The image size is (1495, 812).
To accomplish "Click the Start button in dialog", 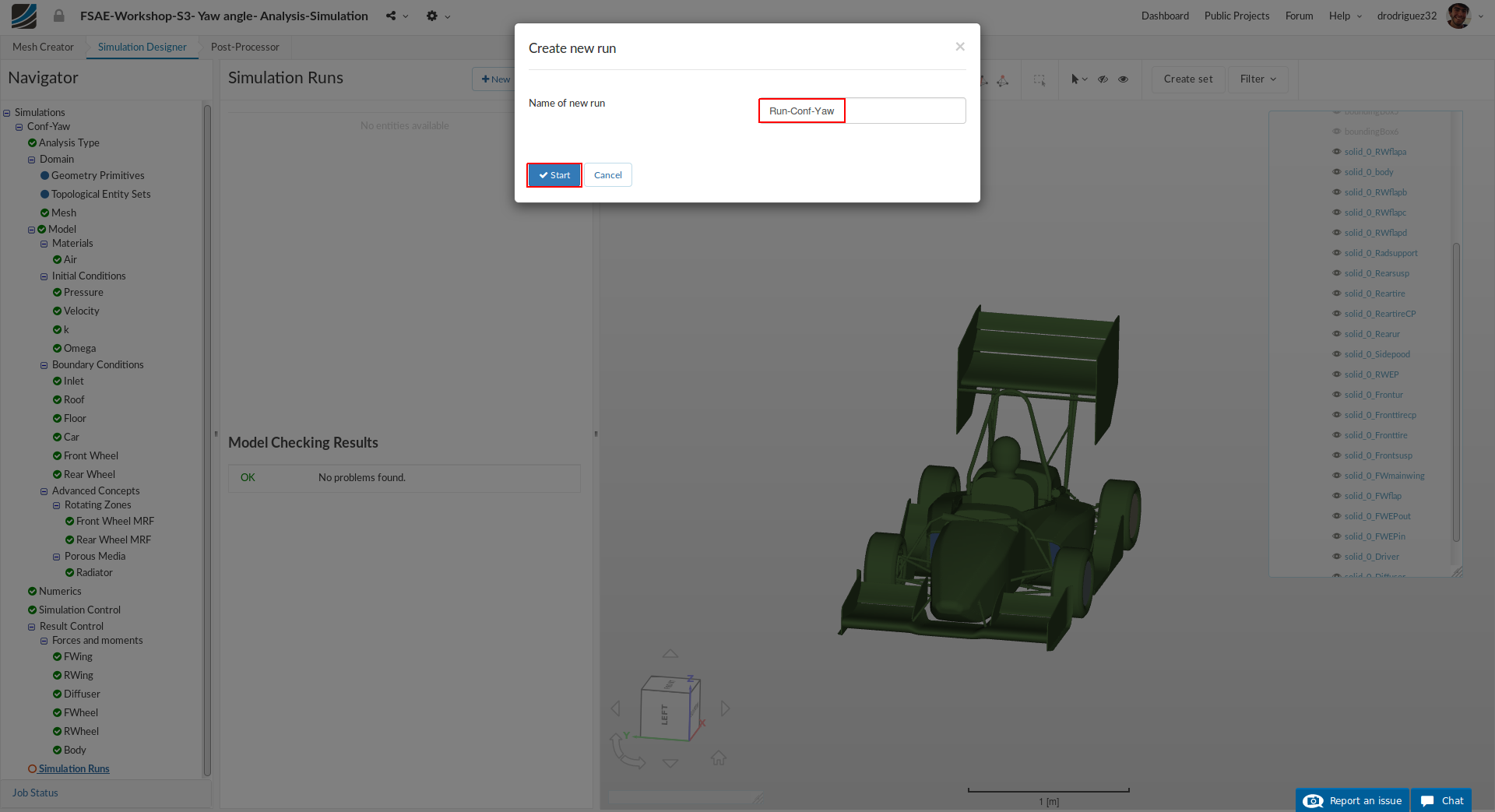I will pos(554,175).
